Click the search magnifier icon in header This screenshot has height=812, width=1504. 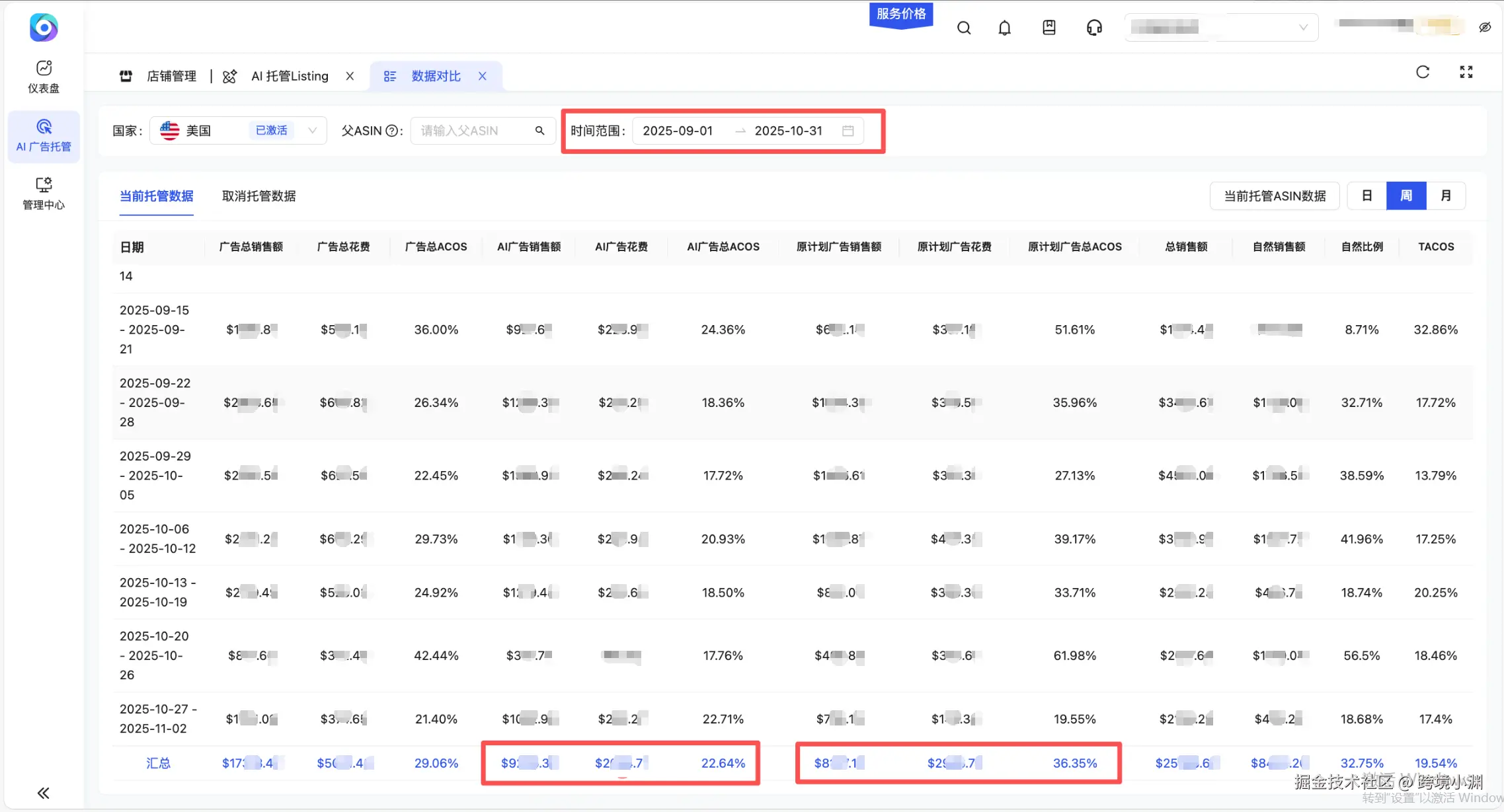(x=964, y=28)
